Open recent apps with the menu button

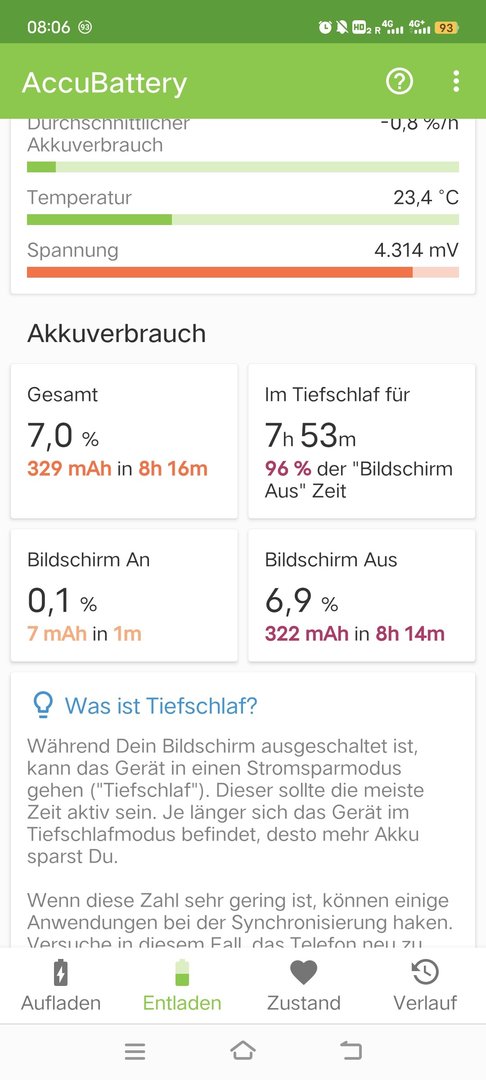click(135, 1051)
